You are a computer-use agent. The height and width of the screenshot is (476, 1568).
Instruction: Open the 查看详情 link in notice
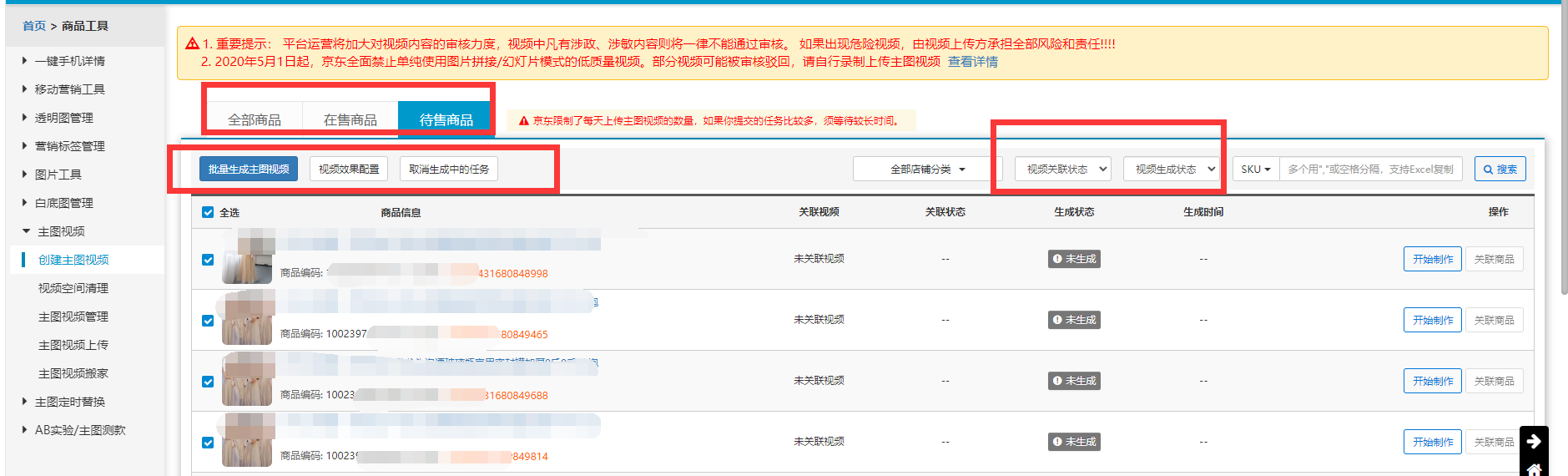972,62
